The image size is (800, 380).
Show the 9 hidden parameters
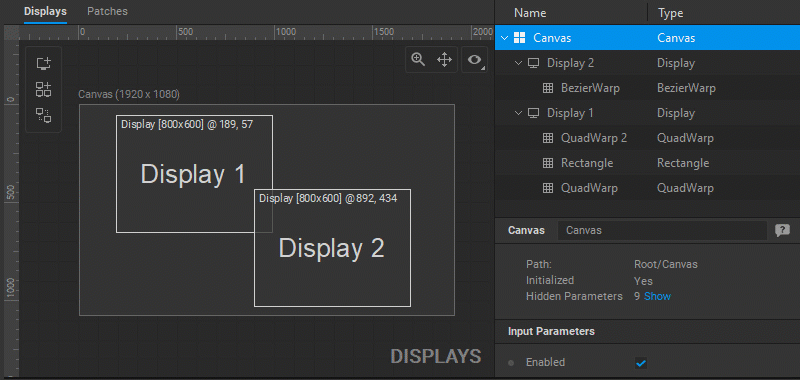click(x=657, y=296)
